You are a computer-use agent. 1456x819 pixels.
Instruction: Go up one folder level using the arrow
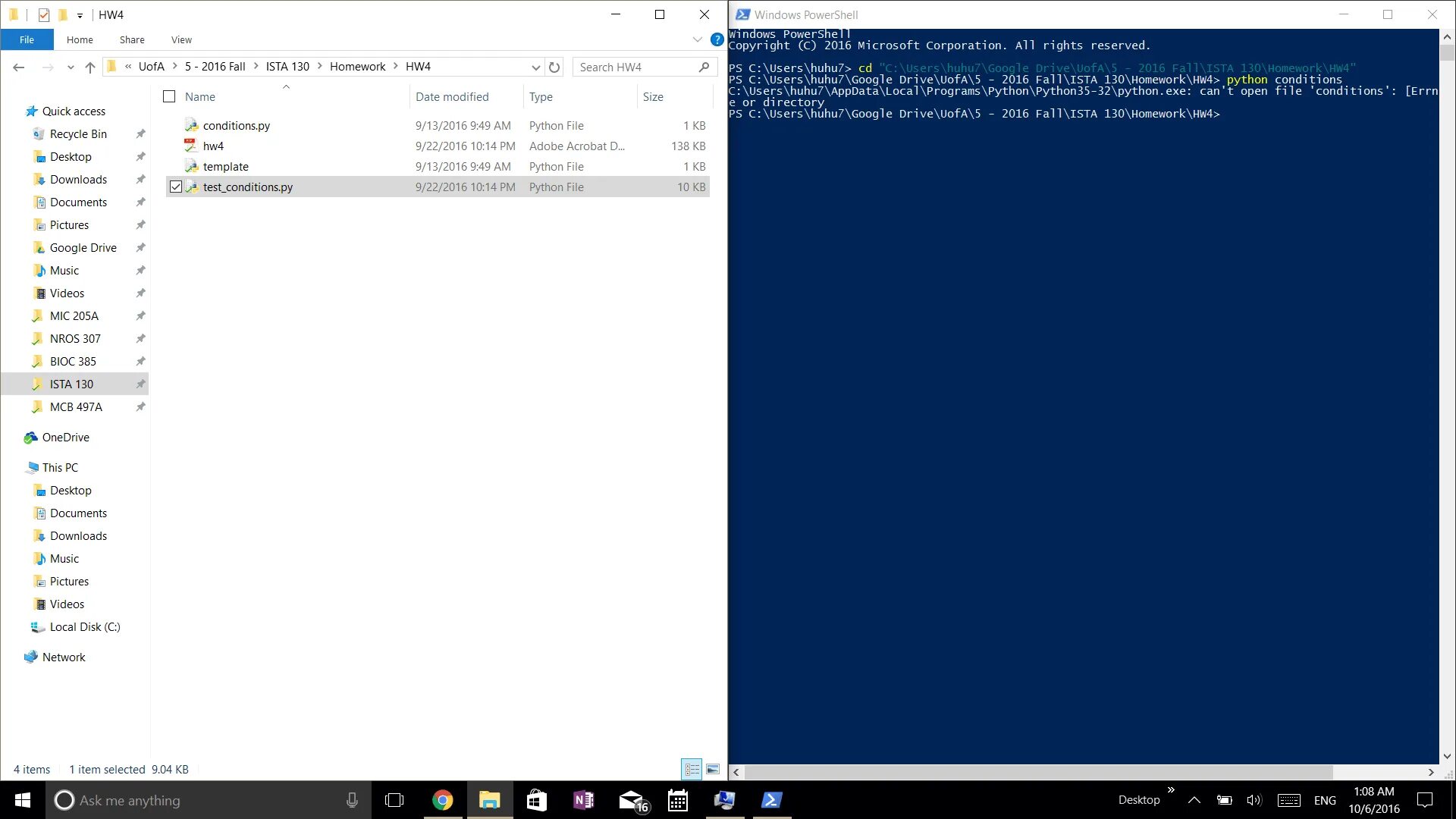90,67
